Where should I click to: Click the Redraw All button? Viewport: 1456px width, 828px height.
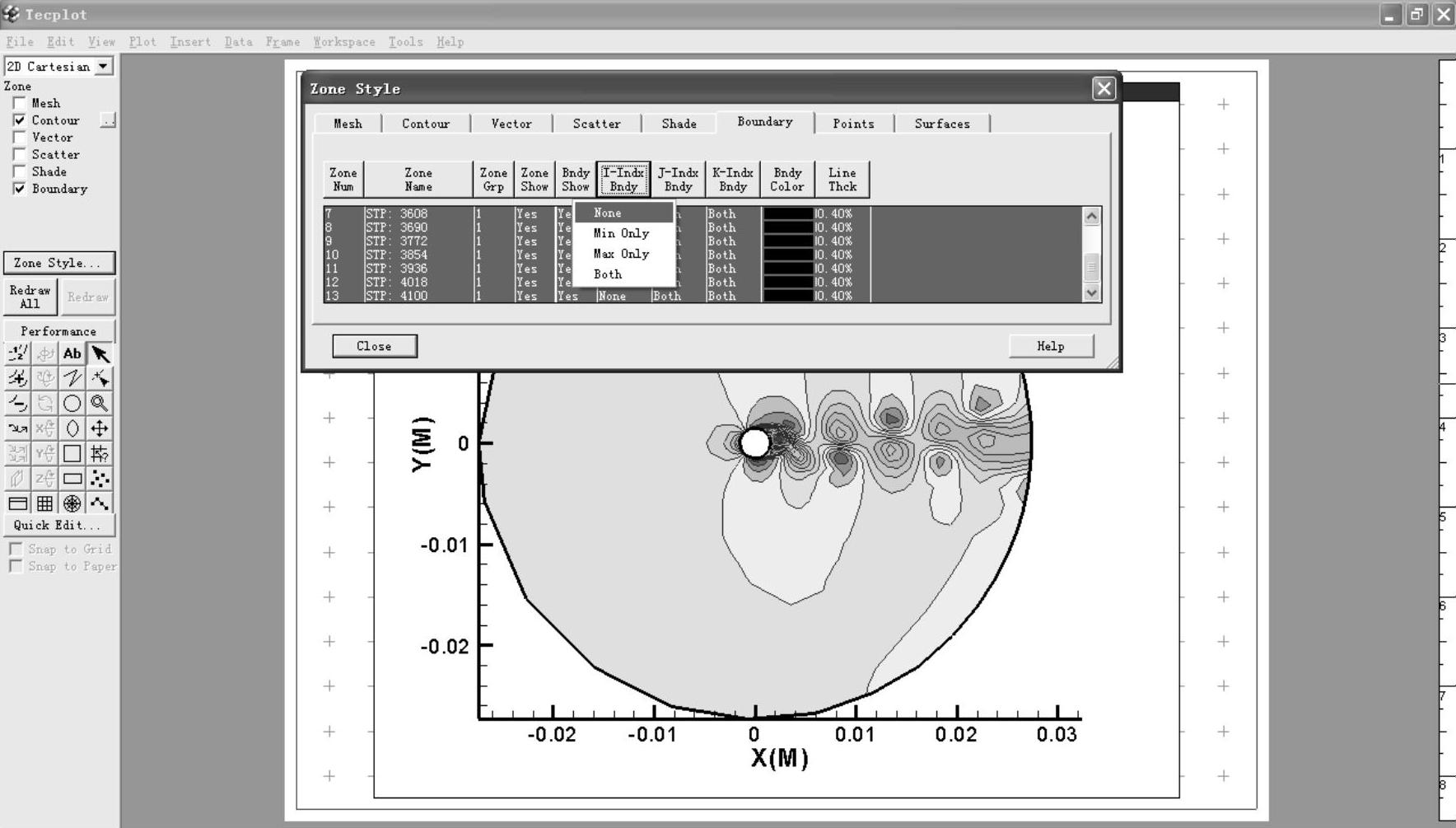[x=30, y=297]
